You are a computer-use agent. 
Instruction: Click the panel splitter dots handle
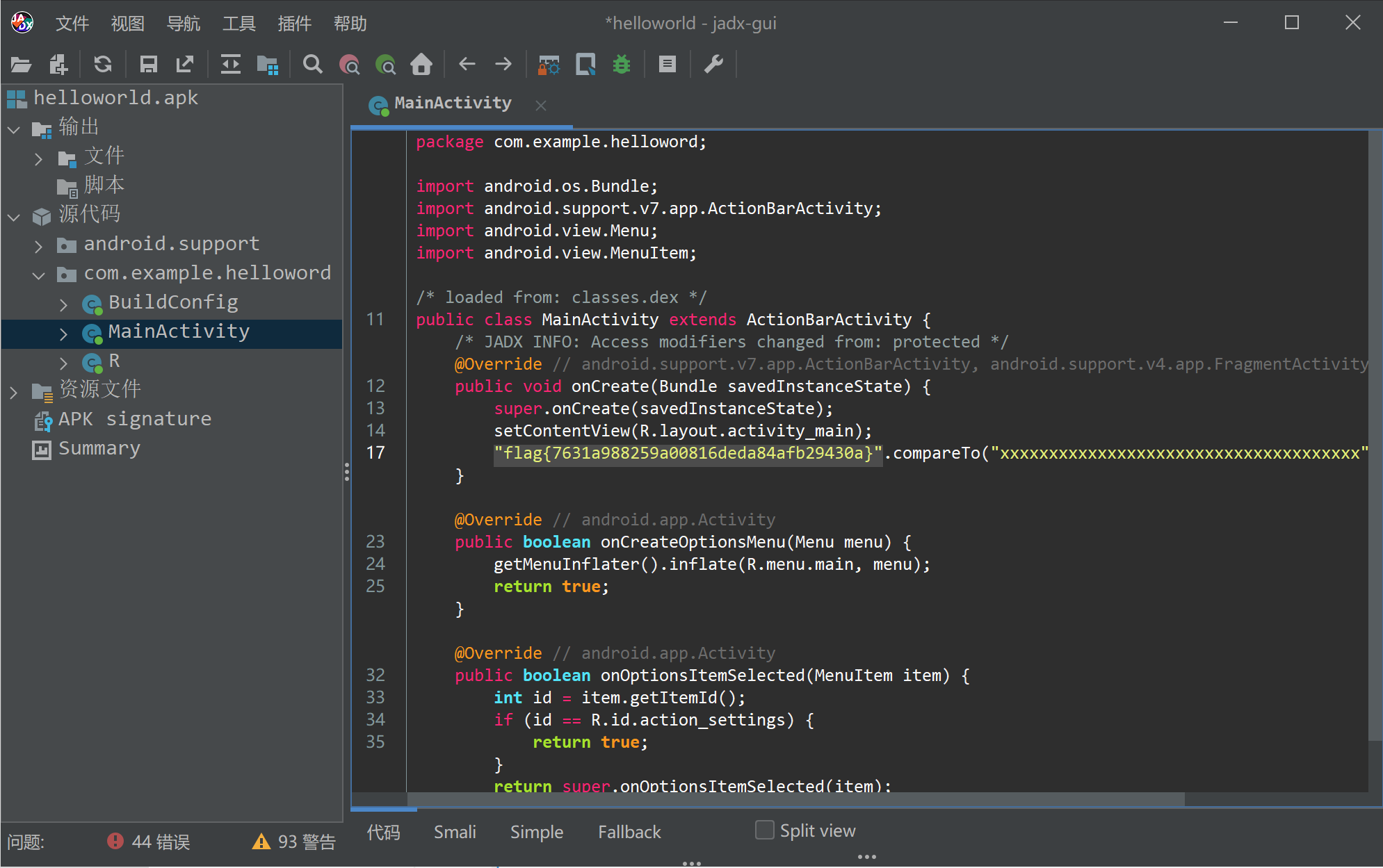coord(346,472)
